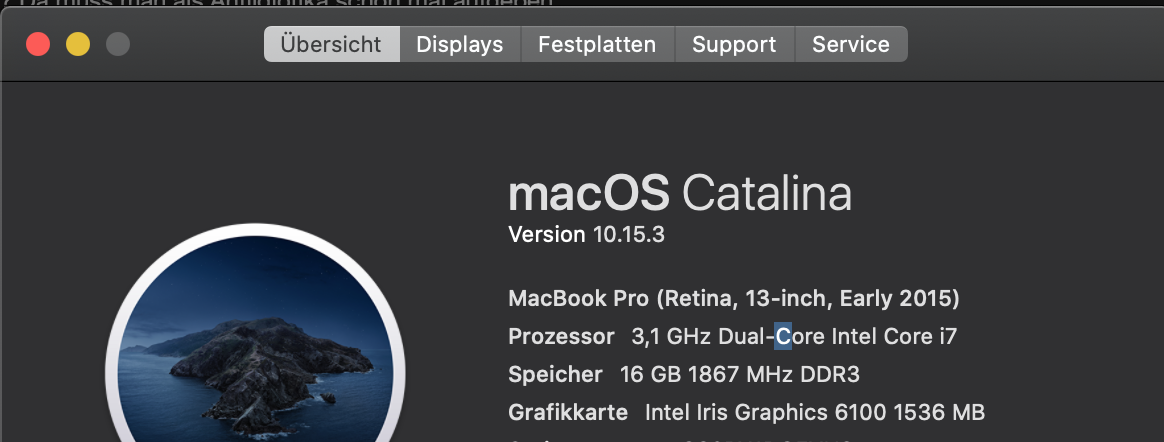Close the About This Mac window
Screen dimensions: 1164x442
38,44
